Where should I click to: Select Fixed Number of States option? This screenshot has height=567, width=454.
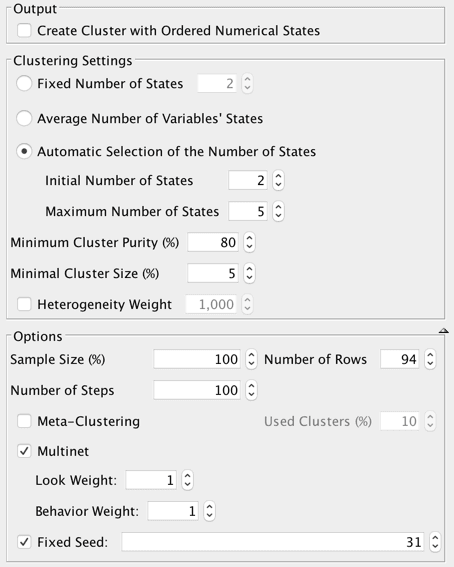click(x=24, y=84)
